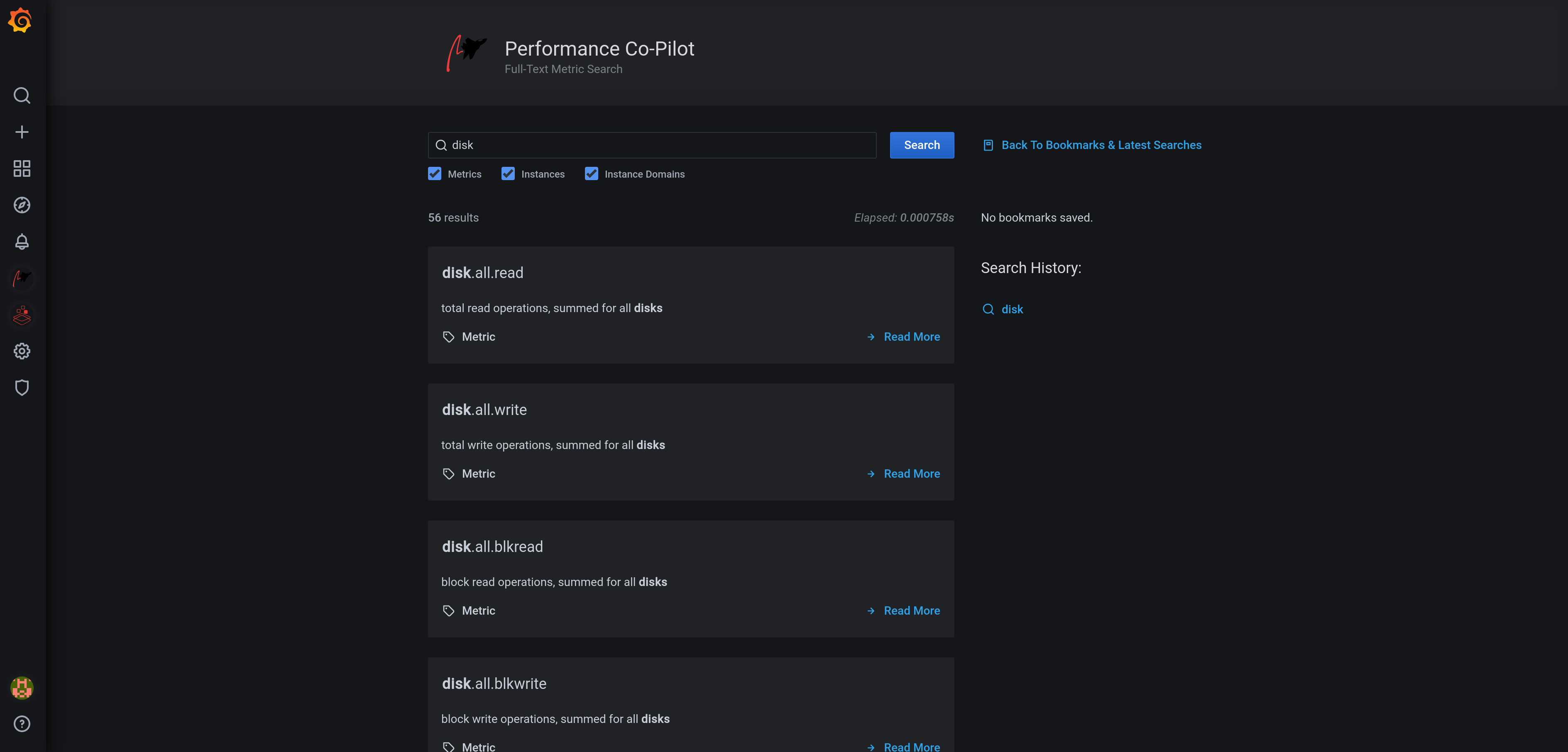
Task: Open the Explore compass icon
Action: click(22, 205)
